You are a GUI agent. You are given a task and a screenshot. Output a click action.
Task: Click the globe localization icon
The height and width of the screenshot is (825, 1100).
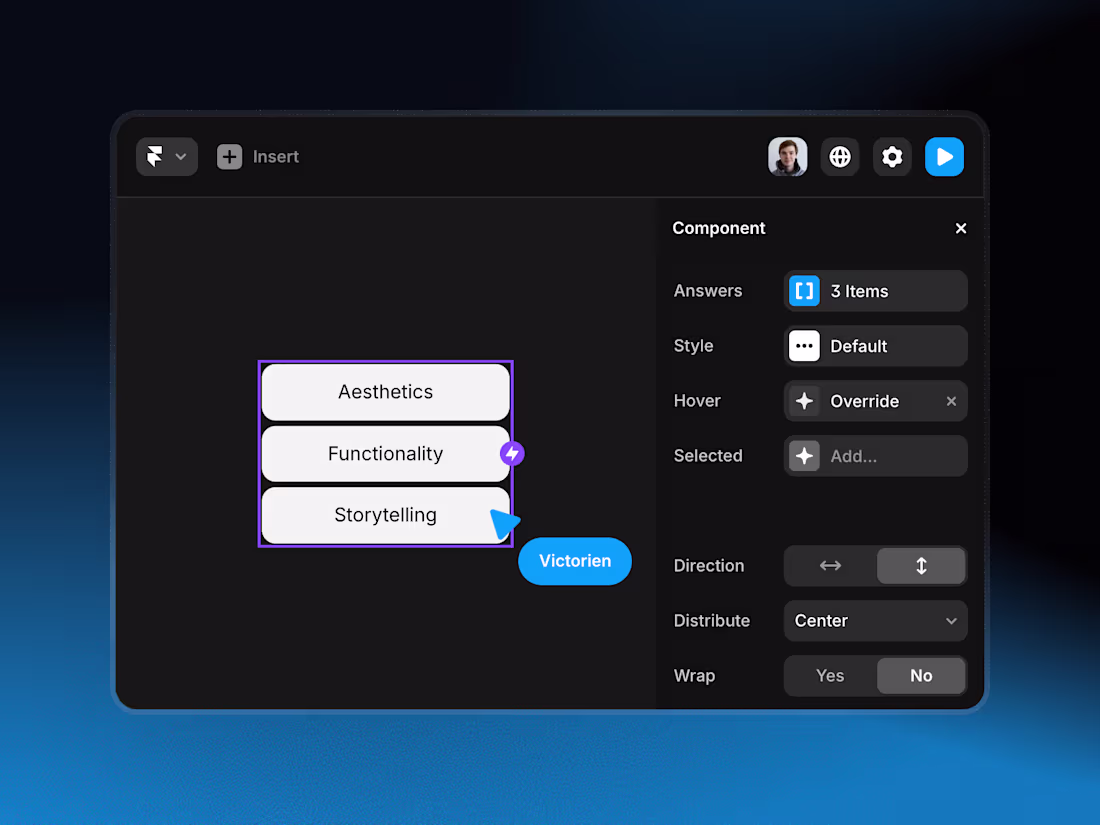pyautogui.click(x=840, y=156)
